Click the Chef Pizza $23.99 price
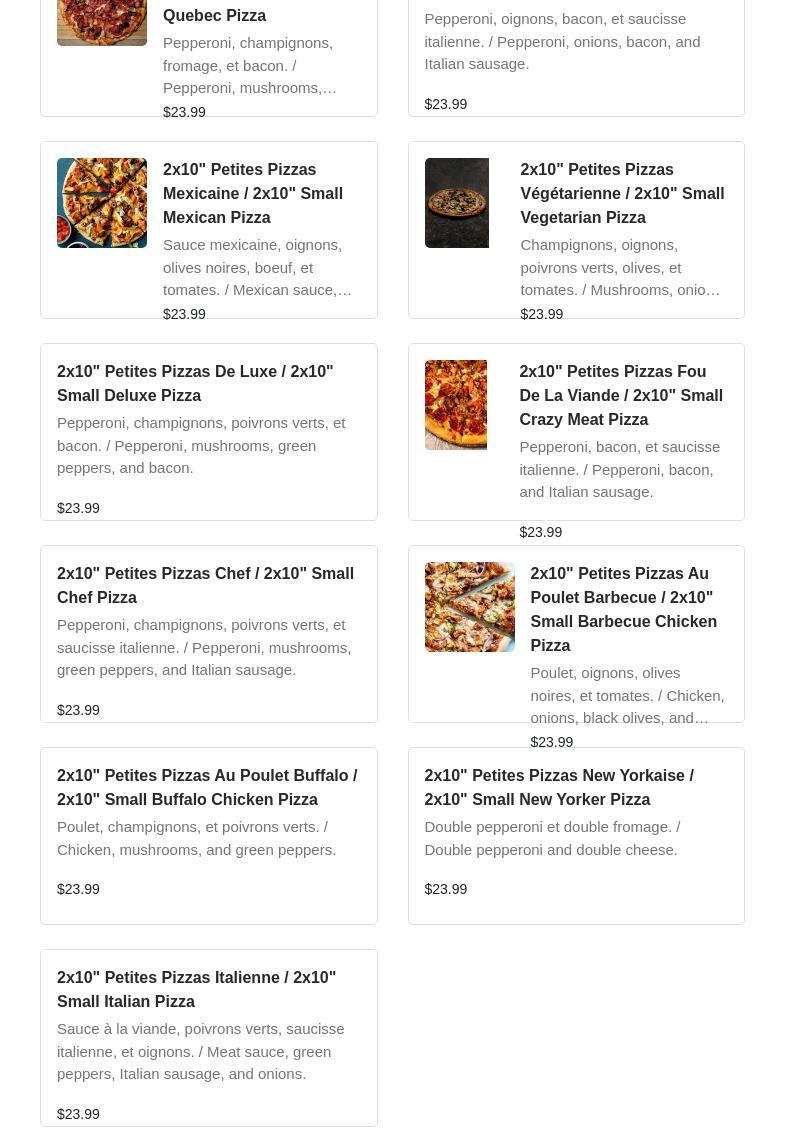This screenshot has width=785, height=1128. click(78, 711)
